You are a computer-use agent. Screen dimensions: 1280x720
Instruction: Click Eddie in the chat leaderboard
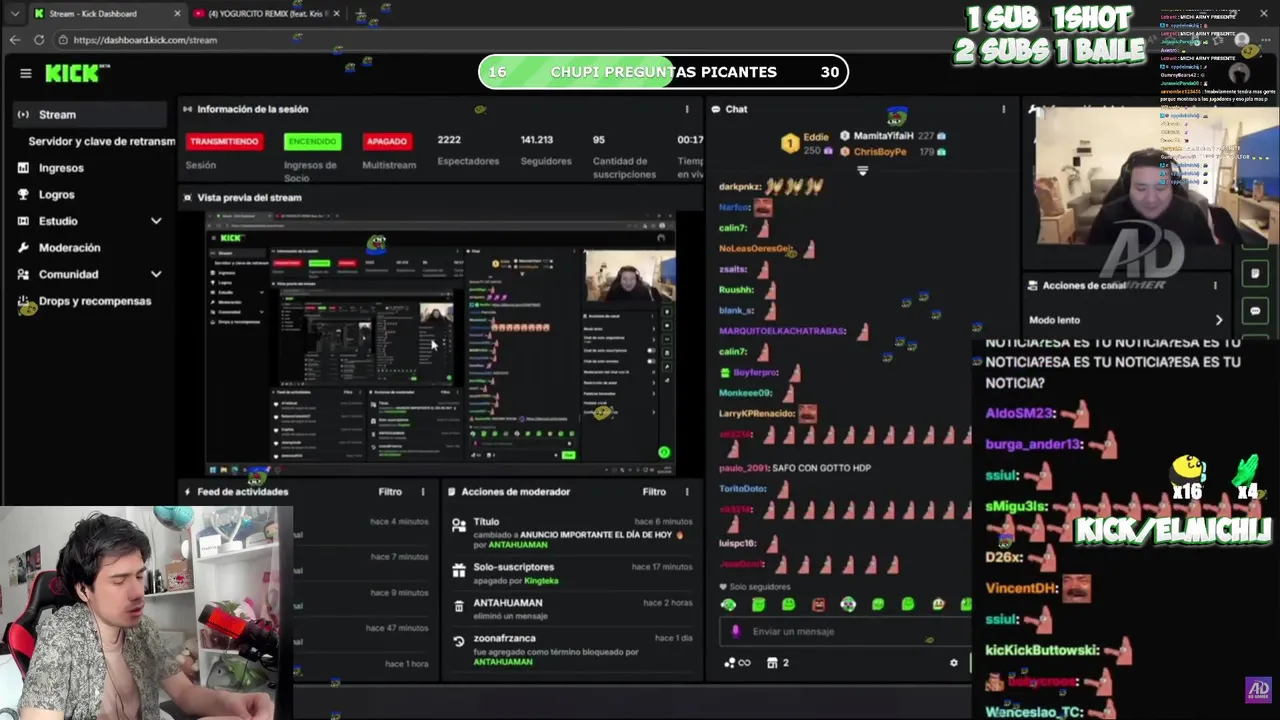[815, 136]
